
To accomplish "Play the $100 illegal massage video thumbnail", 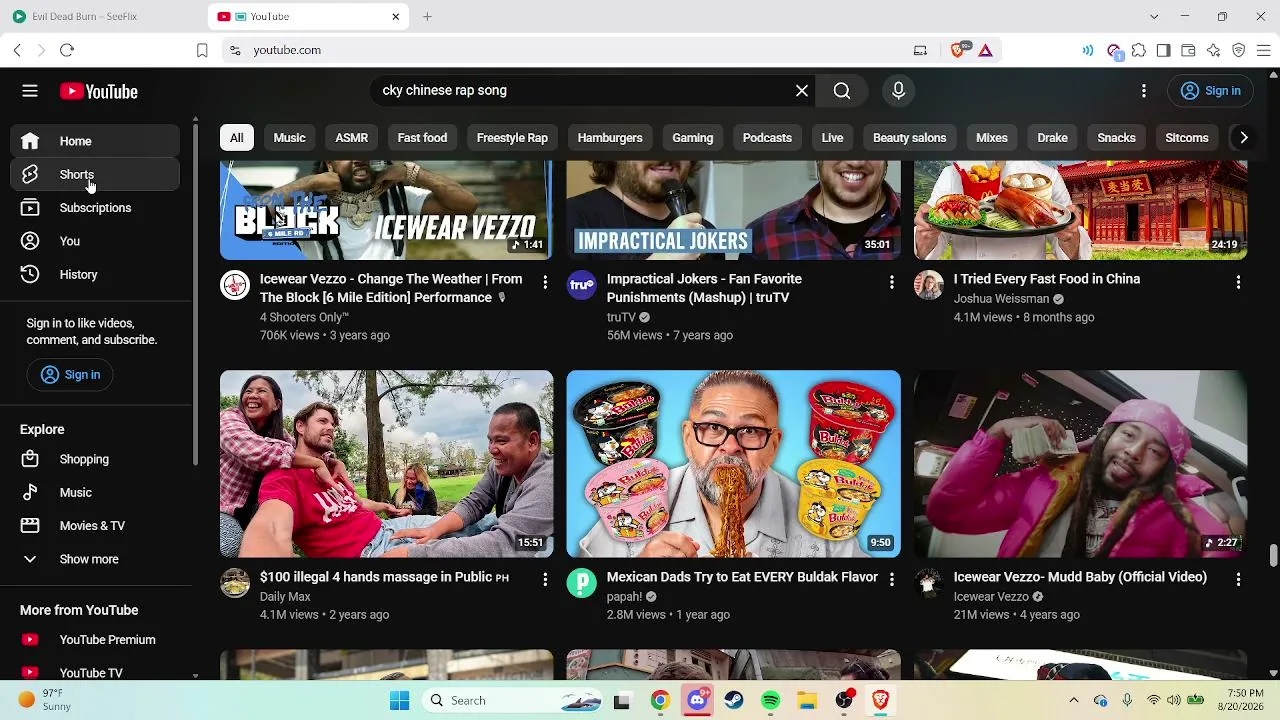I will coord(386,464).
